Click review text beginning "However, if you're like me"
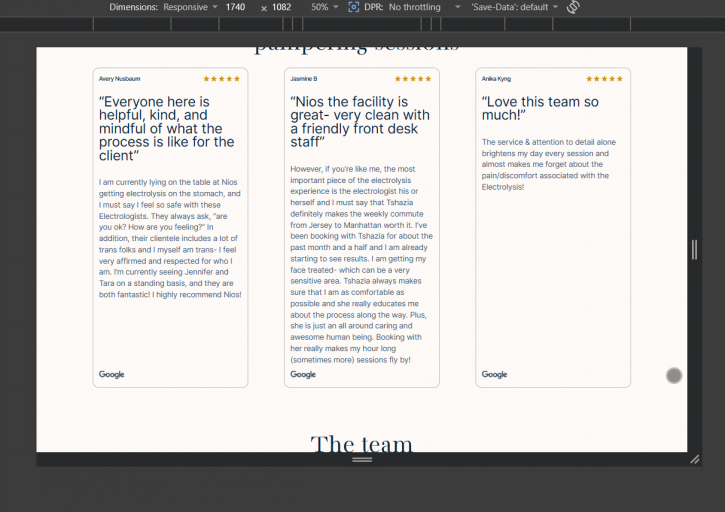This screenshot has width=725, height=512. click(x=362, y=264)
